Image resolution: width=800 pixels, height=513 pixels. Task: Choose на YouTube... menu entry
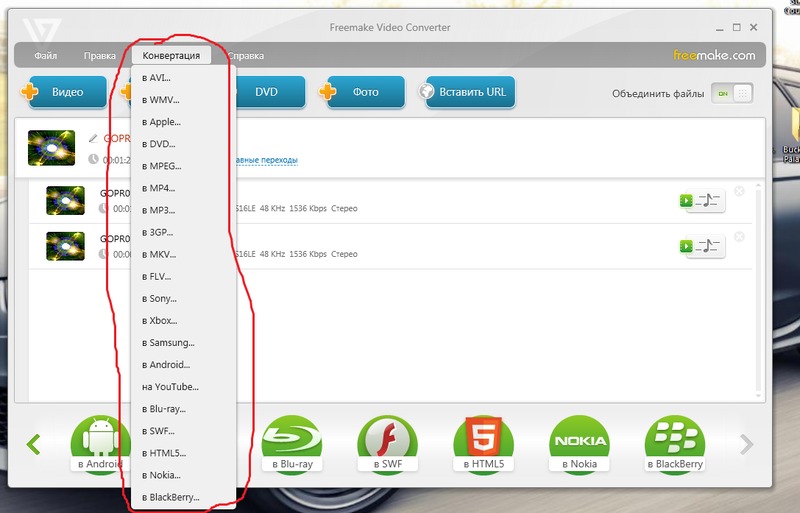coord(183,386)
